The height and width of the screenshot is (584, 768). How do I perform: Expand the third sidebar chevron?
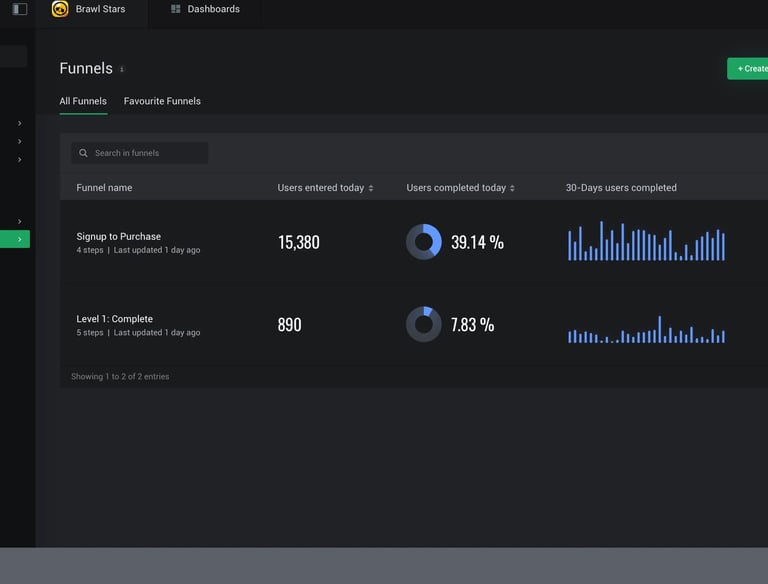click(20, 159)
